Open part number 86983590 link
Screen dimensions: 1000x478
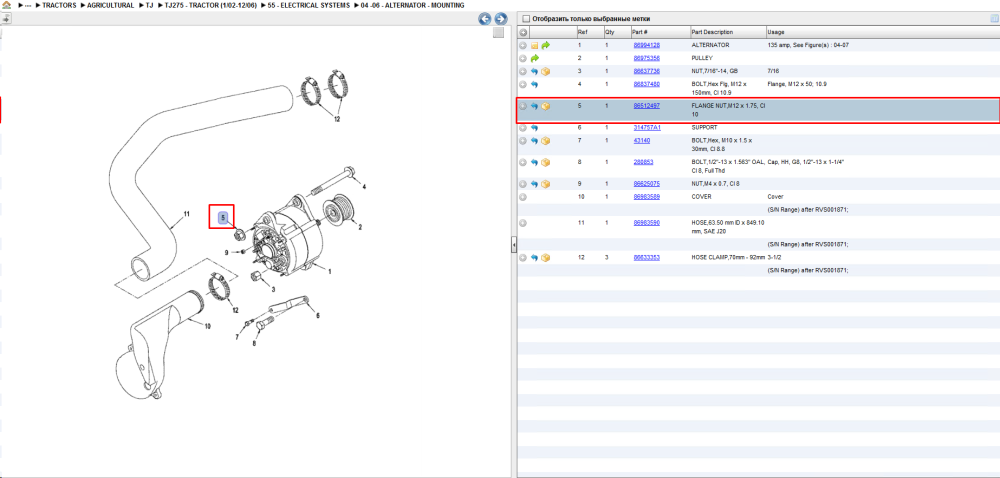646,222
